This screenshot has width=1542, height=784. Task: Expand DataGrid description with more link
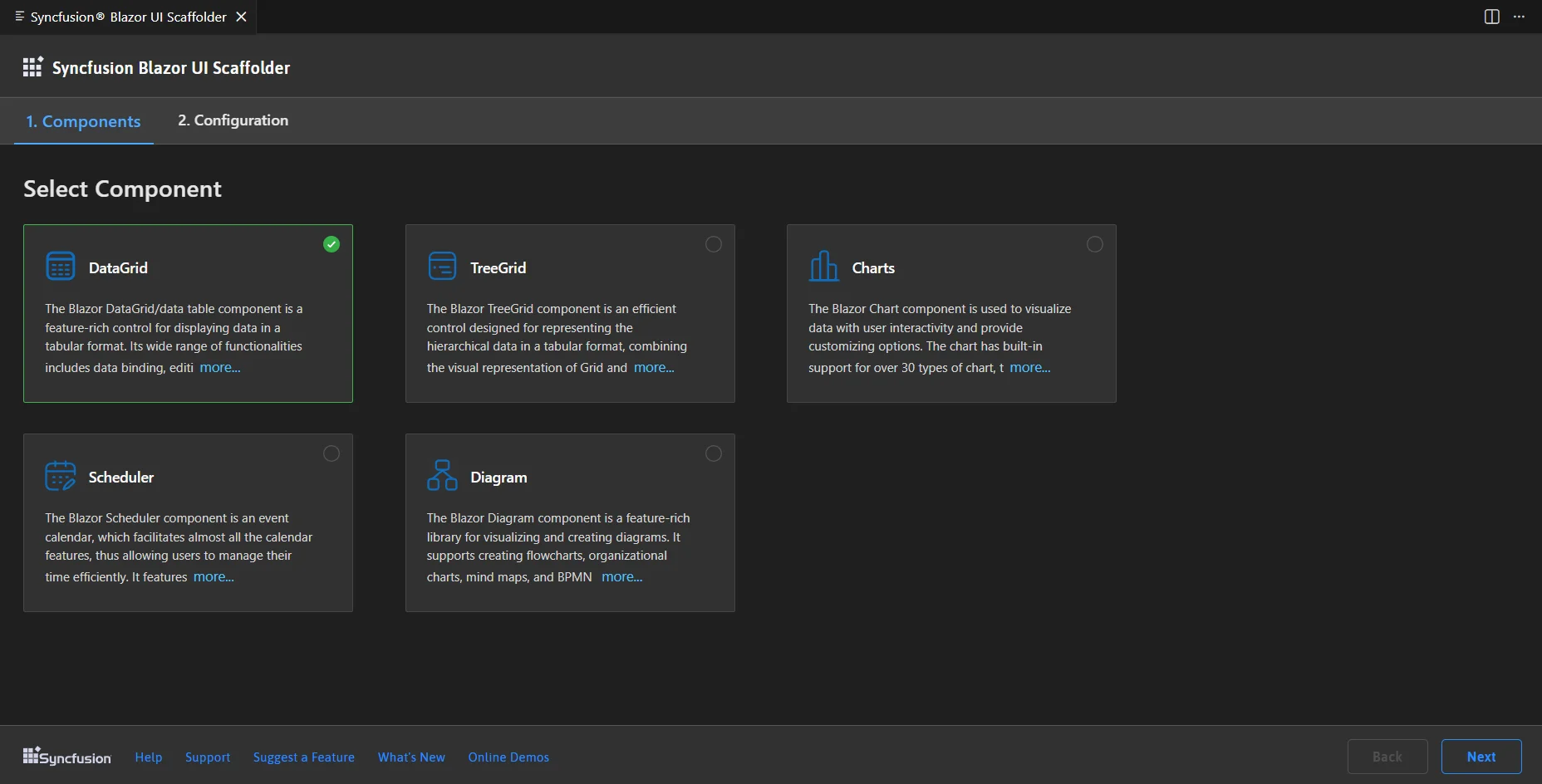220,368
